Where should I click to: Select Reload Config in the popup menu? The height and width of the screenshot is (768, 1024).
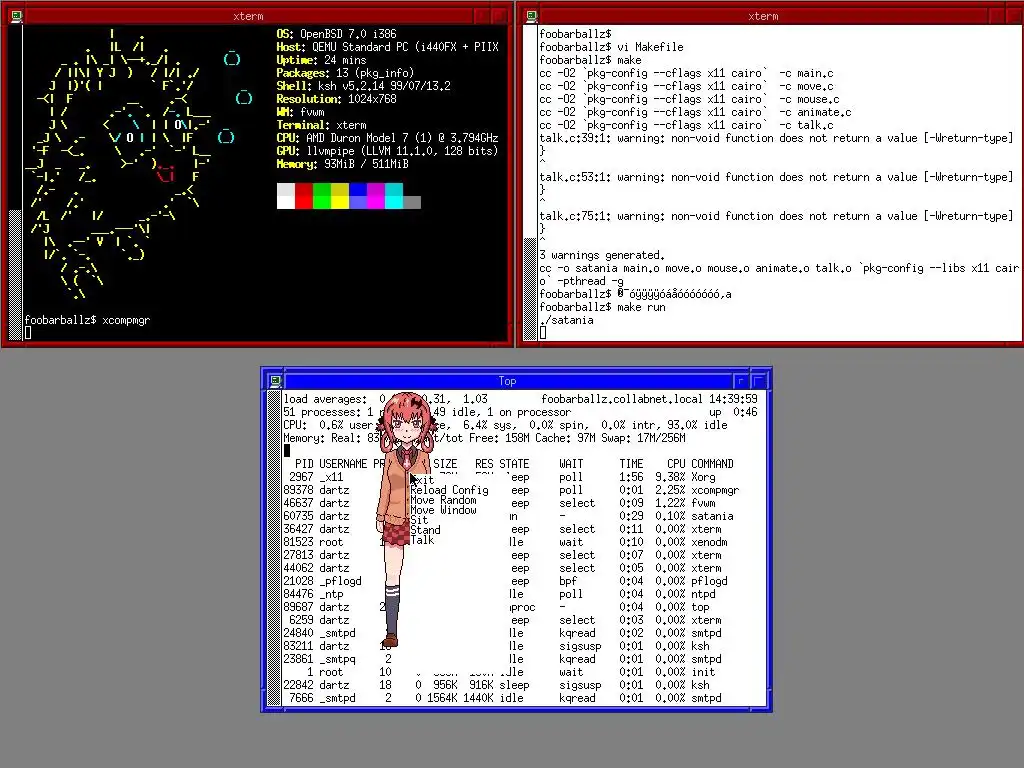[449, 490]
